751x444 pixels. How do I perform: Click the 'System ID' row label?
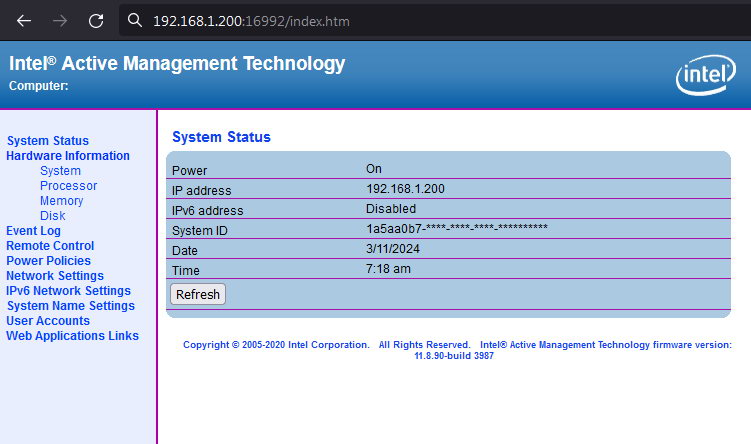[200, 230]
